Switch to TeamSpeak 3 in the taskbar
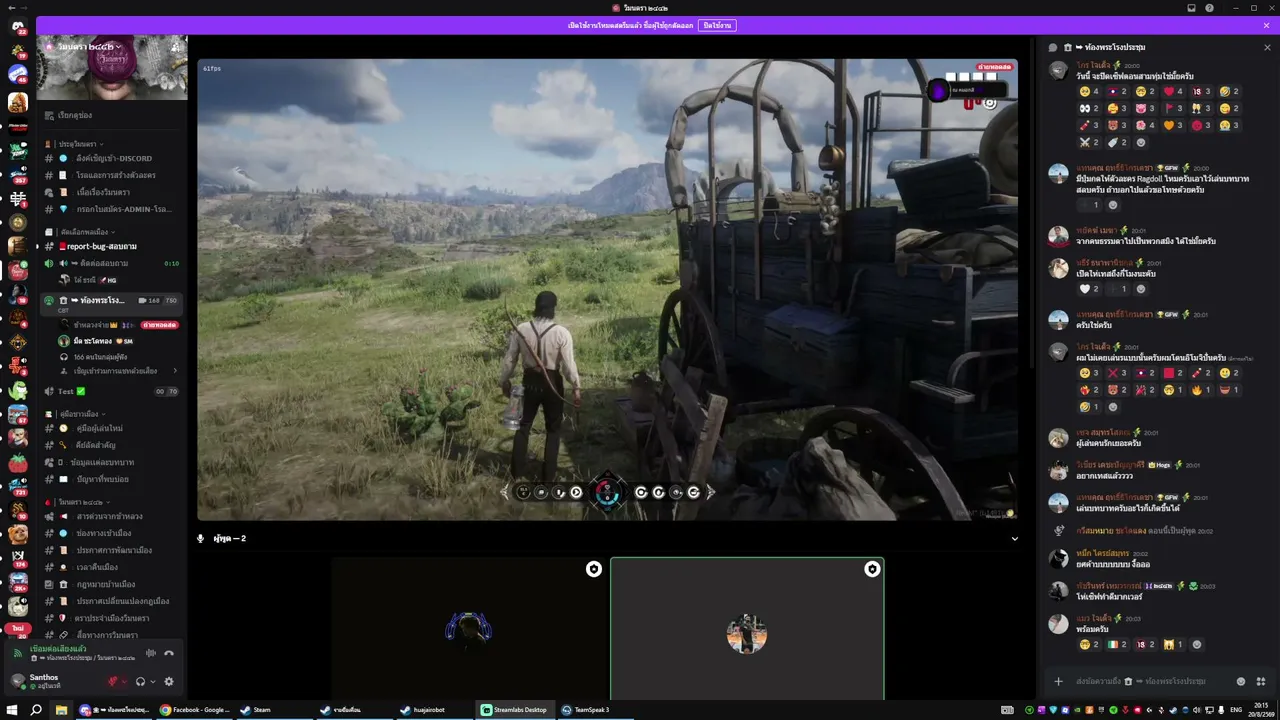The width and height of the screenshot is (1280, 720). pos(594,710)
